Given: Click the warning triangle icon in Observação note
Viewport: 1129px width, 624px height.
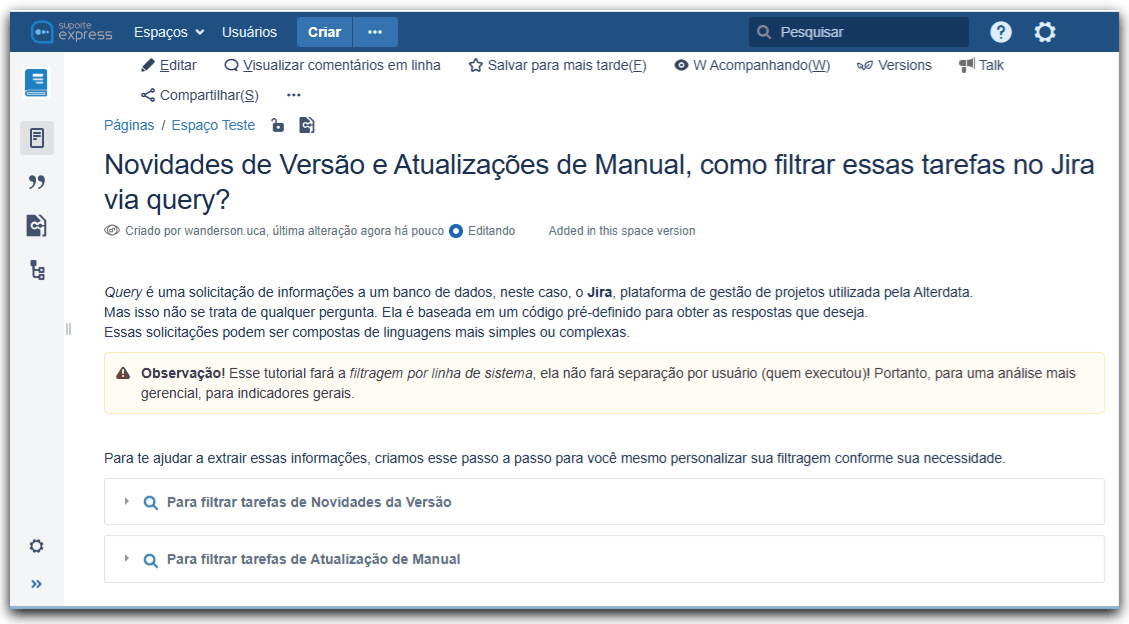Looking at the screenshot, I should pos(123,374).
